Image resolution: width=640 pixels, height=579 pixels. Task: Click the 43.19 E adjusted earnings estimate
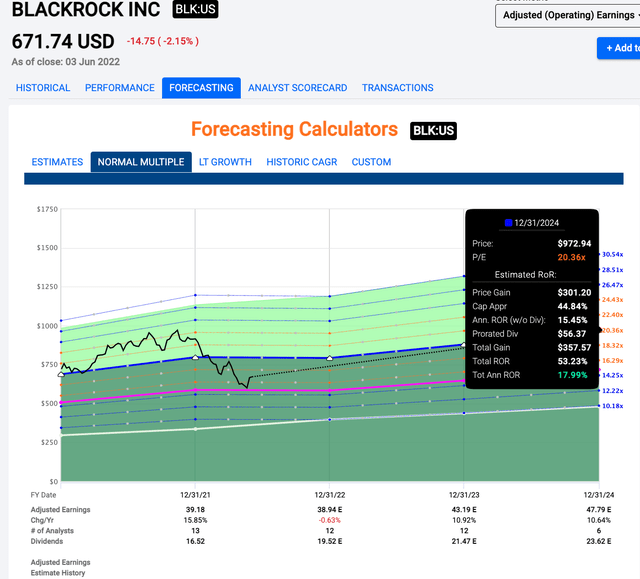tap(464, 510)
